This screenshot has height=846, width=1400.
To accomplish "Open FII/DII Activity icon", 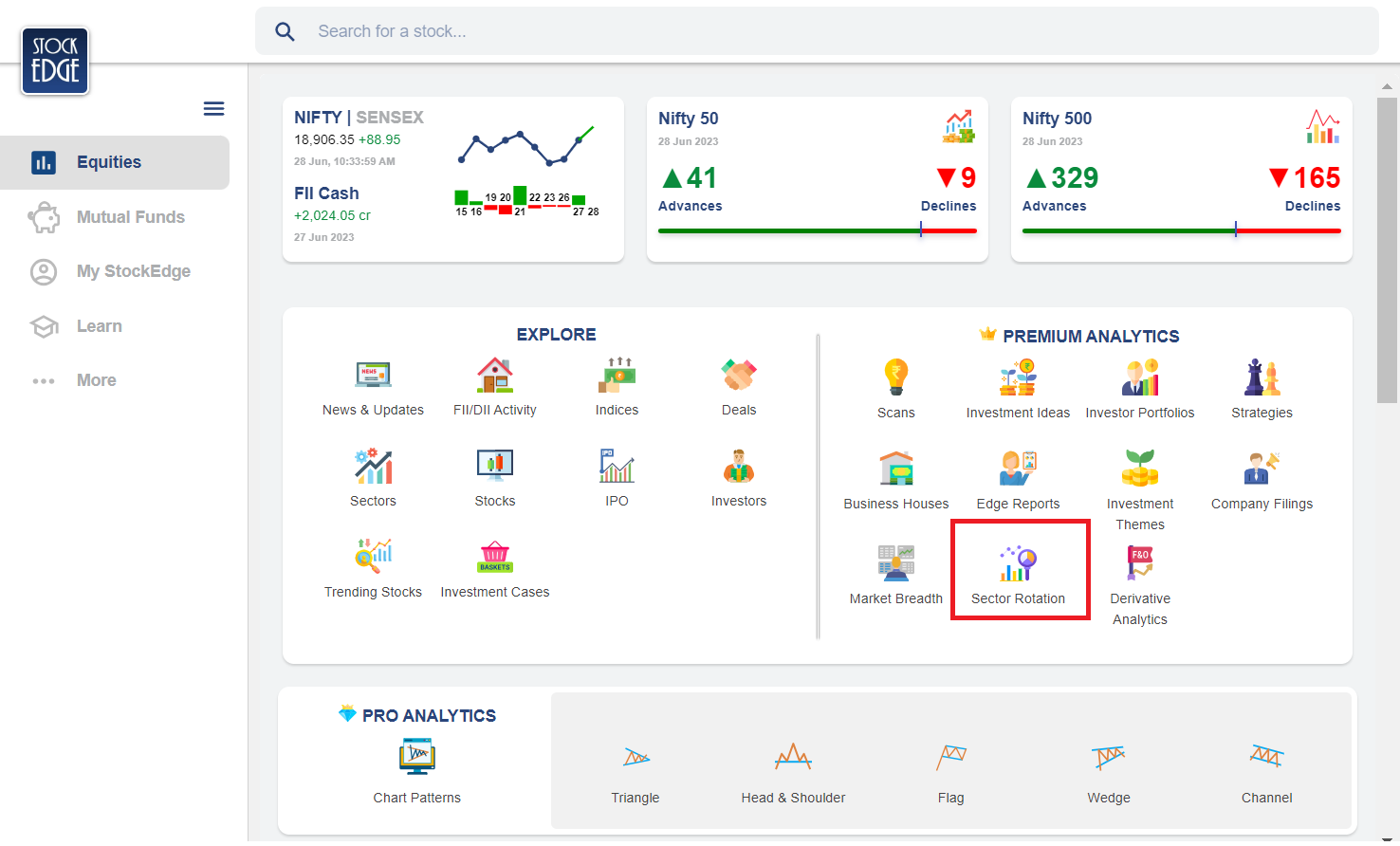I will (495, 375).
